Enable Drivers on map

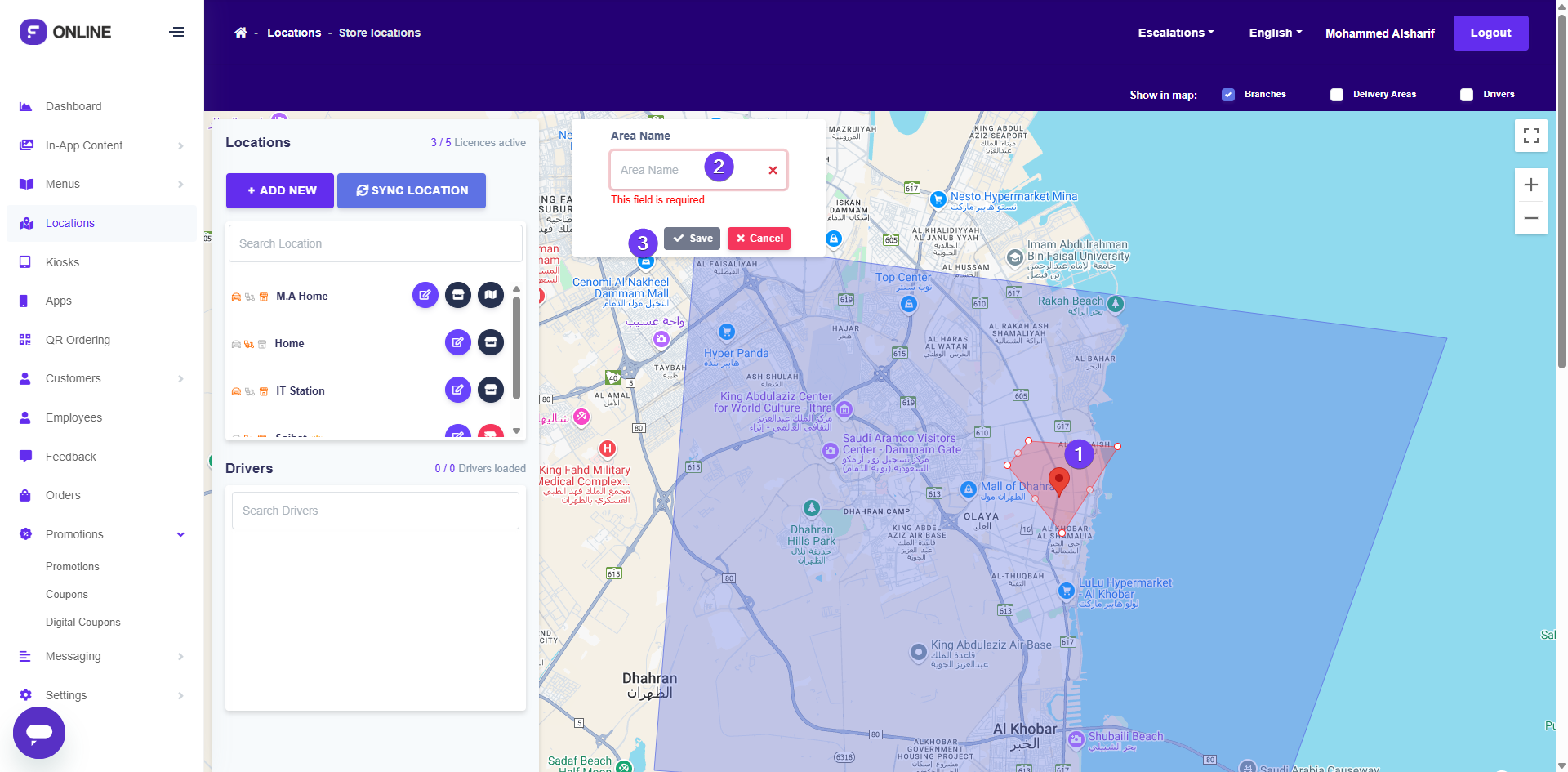pos(1467,95)
